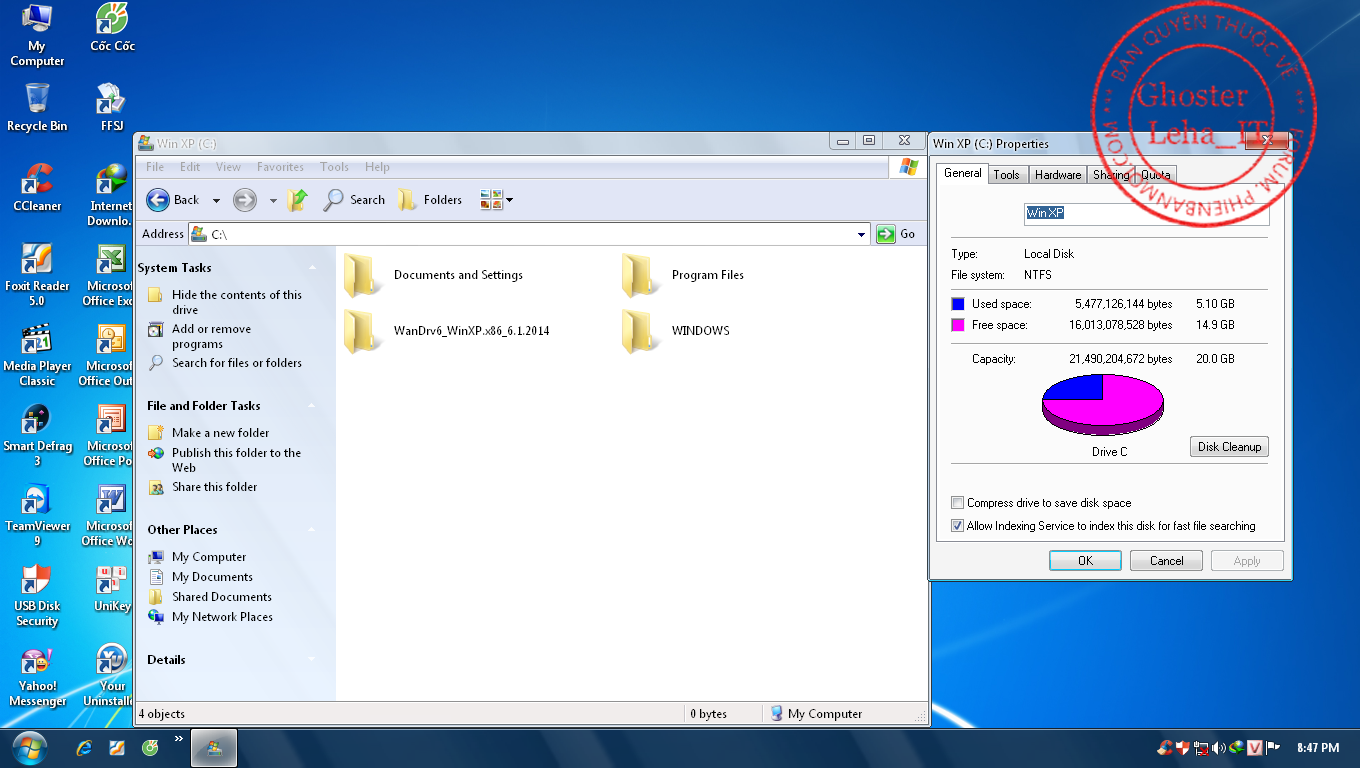
Task: Enable Compress drive to save disk space
Action: point(958,503)
